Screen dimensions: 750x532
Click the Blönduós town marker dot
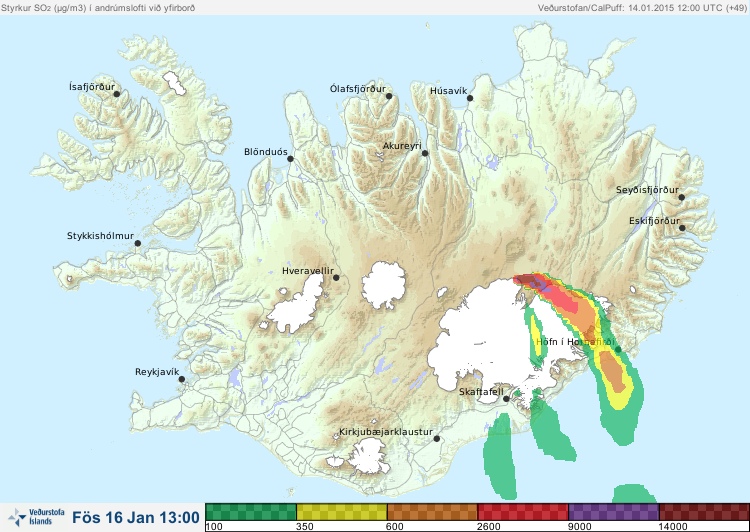pos(290,158)
